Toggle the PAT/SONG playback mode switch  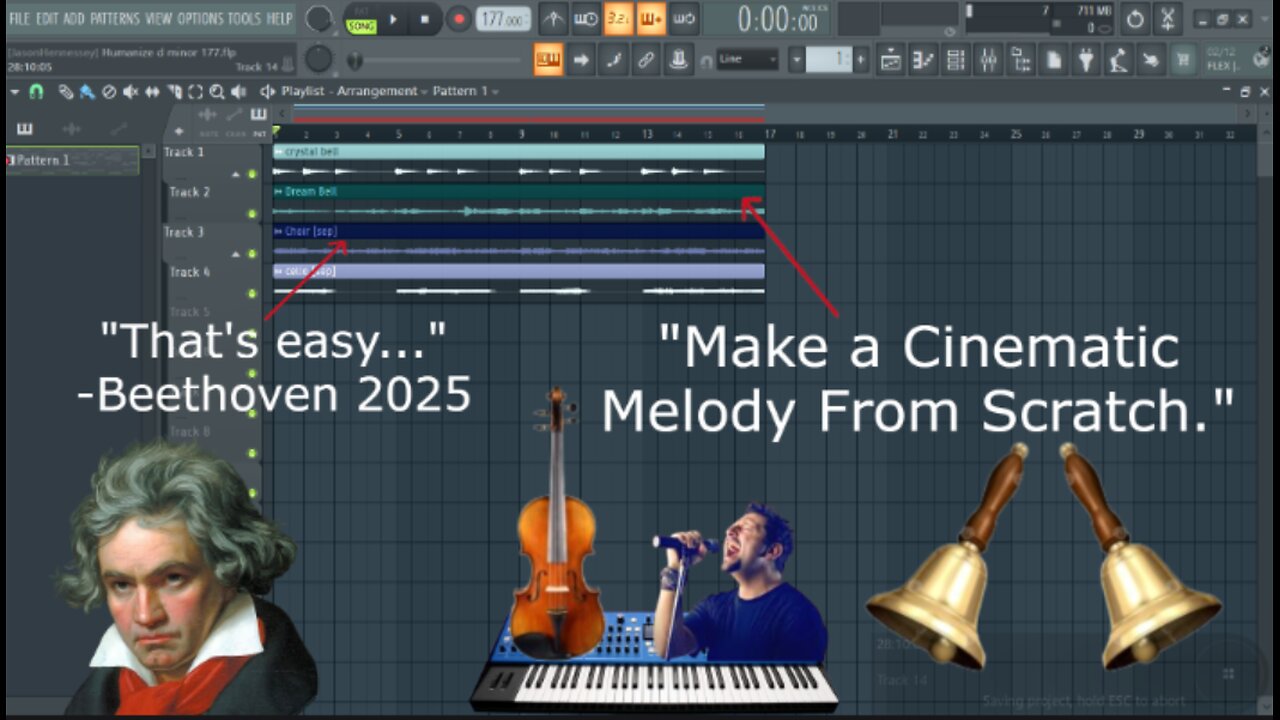(x=361, y=20)
